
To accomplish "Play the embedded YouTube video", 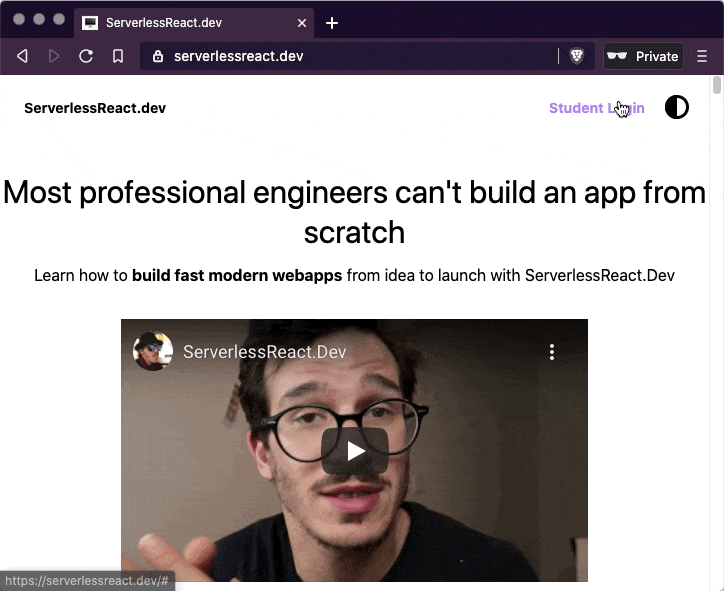I will click(x=354, y=451).
